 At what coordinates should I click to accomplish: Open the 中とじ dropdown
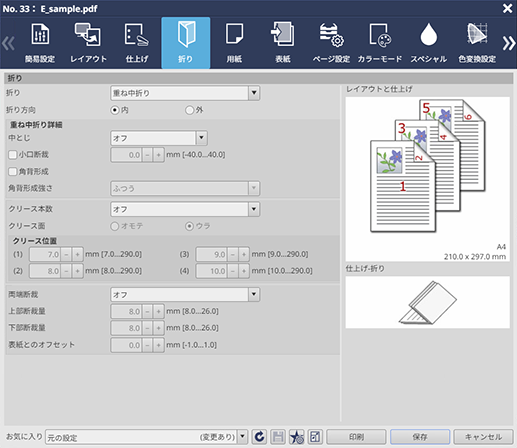[159, 138]
